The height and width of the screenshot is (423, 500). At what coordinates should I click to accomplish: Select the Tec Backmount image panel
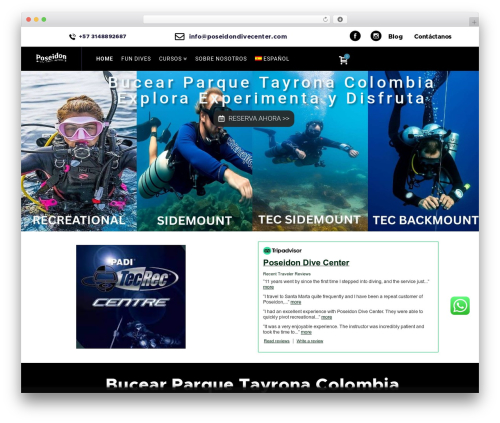[423, 151]
